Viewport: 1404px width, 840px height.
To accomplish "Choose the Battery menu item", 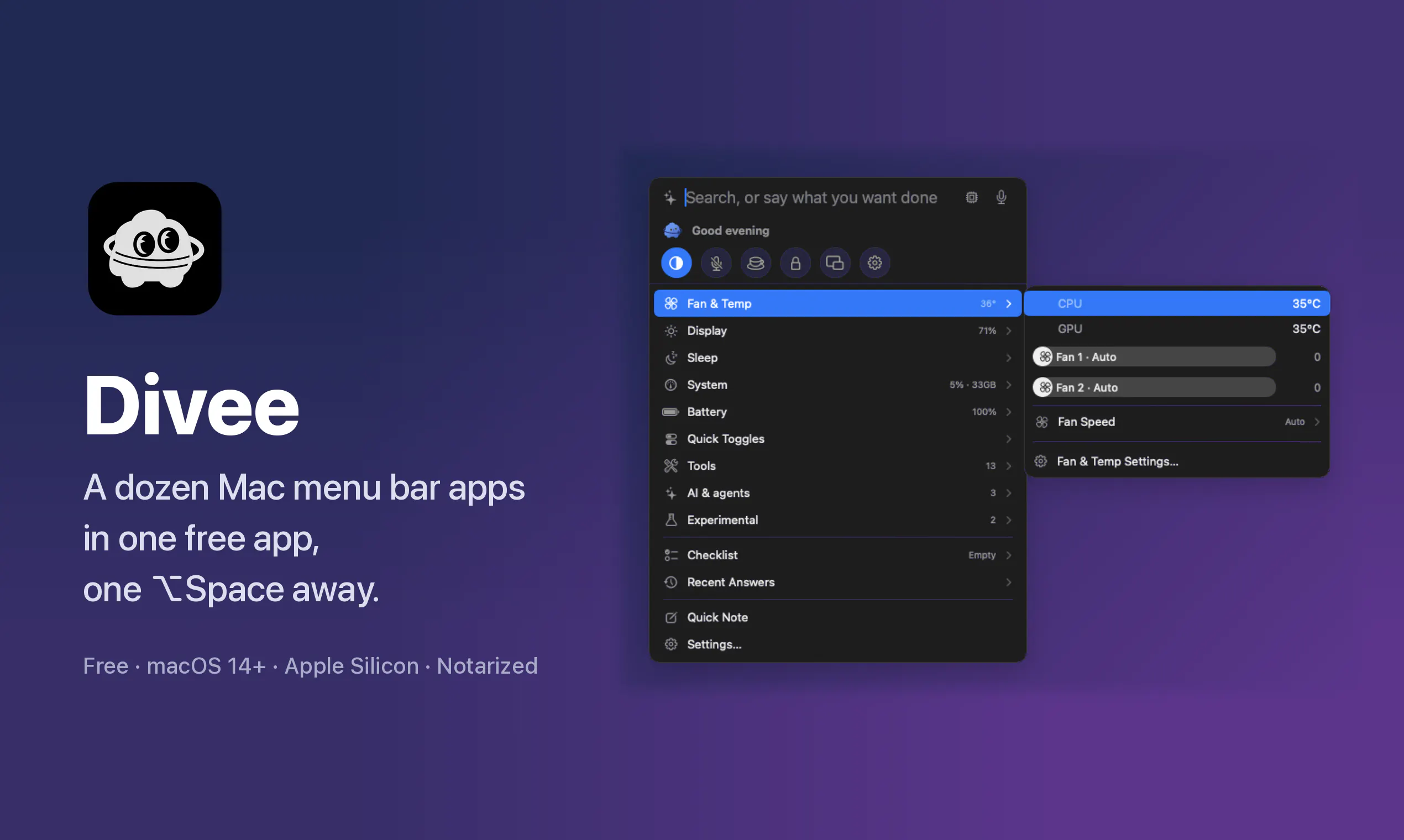I will click(x=837, y=412).
